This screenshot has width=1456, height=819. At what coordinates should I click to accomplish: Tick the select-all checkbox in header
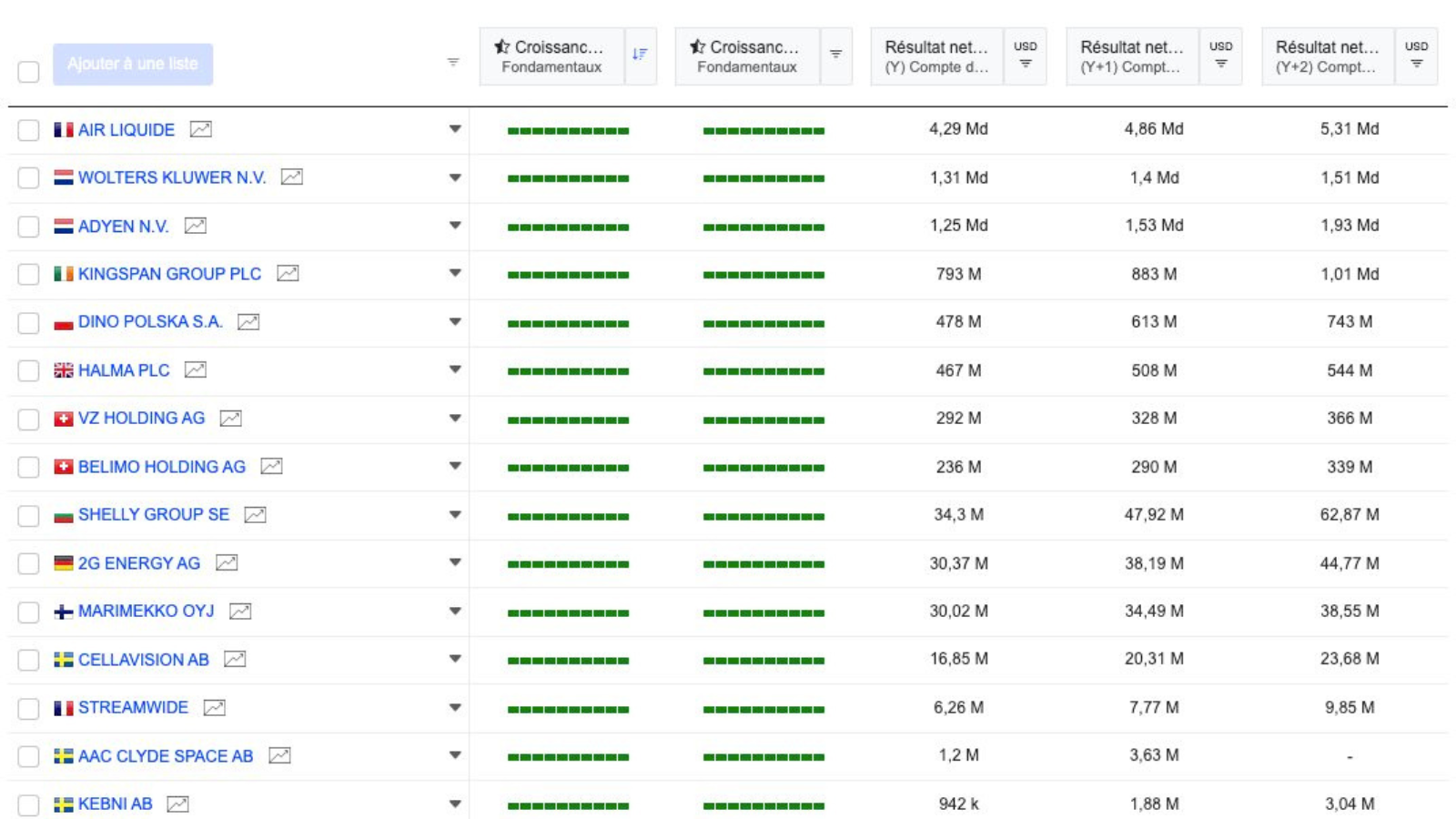point(28,72)
